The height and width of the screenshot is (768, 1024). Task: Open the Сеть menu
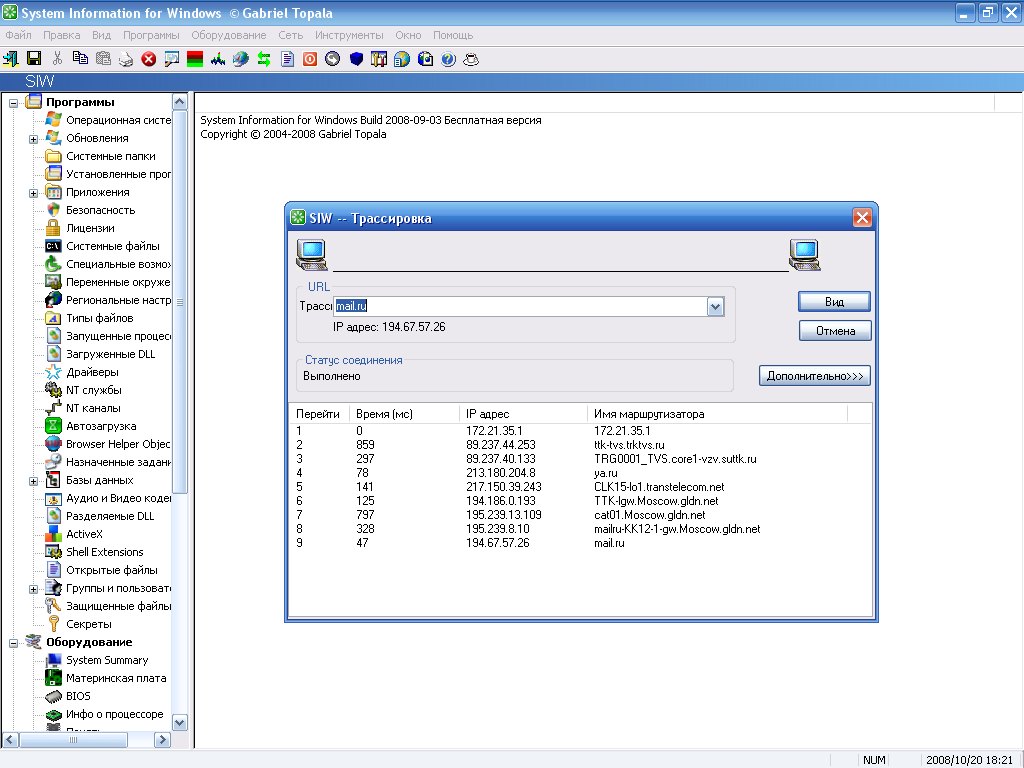click(290, 35)
